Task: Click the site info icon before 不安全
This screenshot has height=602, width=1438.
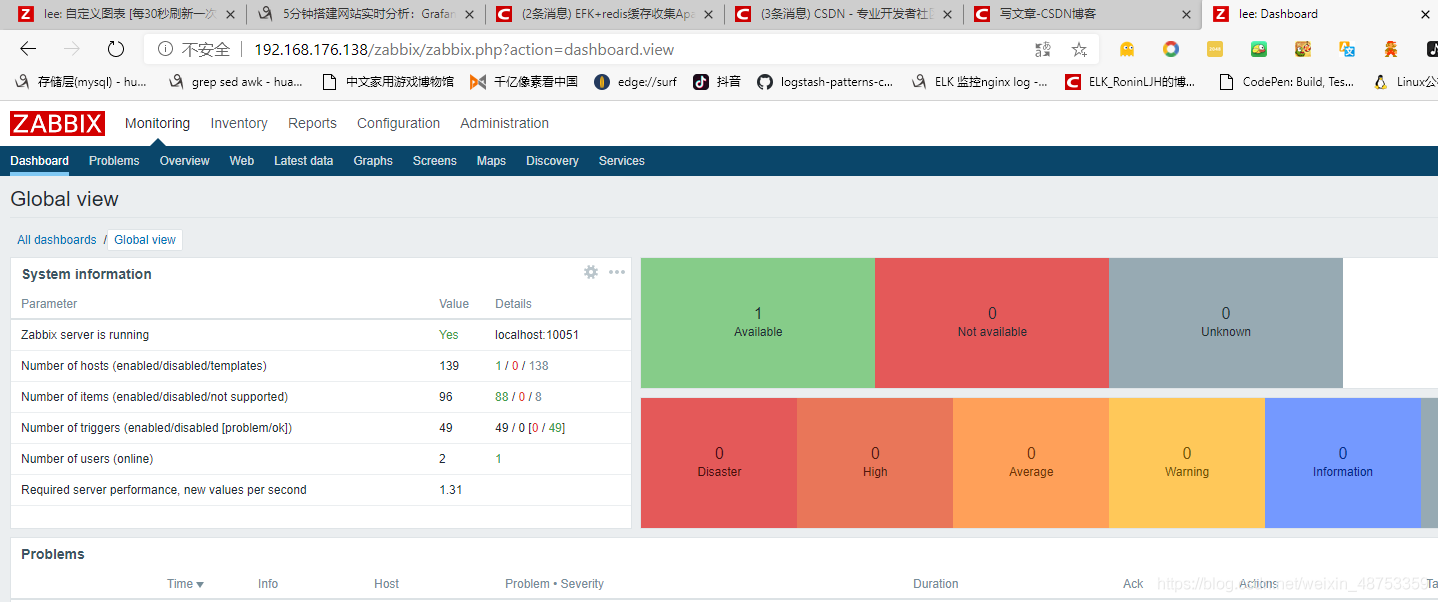Action: pyautogui.click(x=165, y=49)
